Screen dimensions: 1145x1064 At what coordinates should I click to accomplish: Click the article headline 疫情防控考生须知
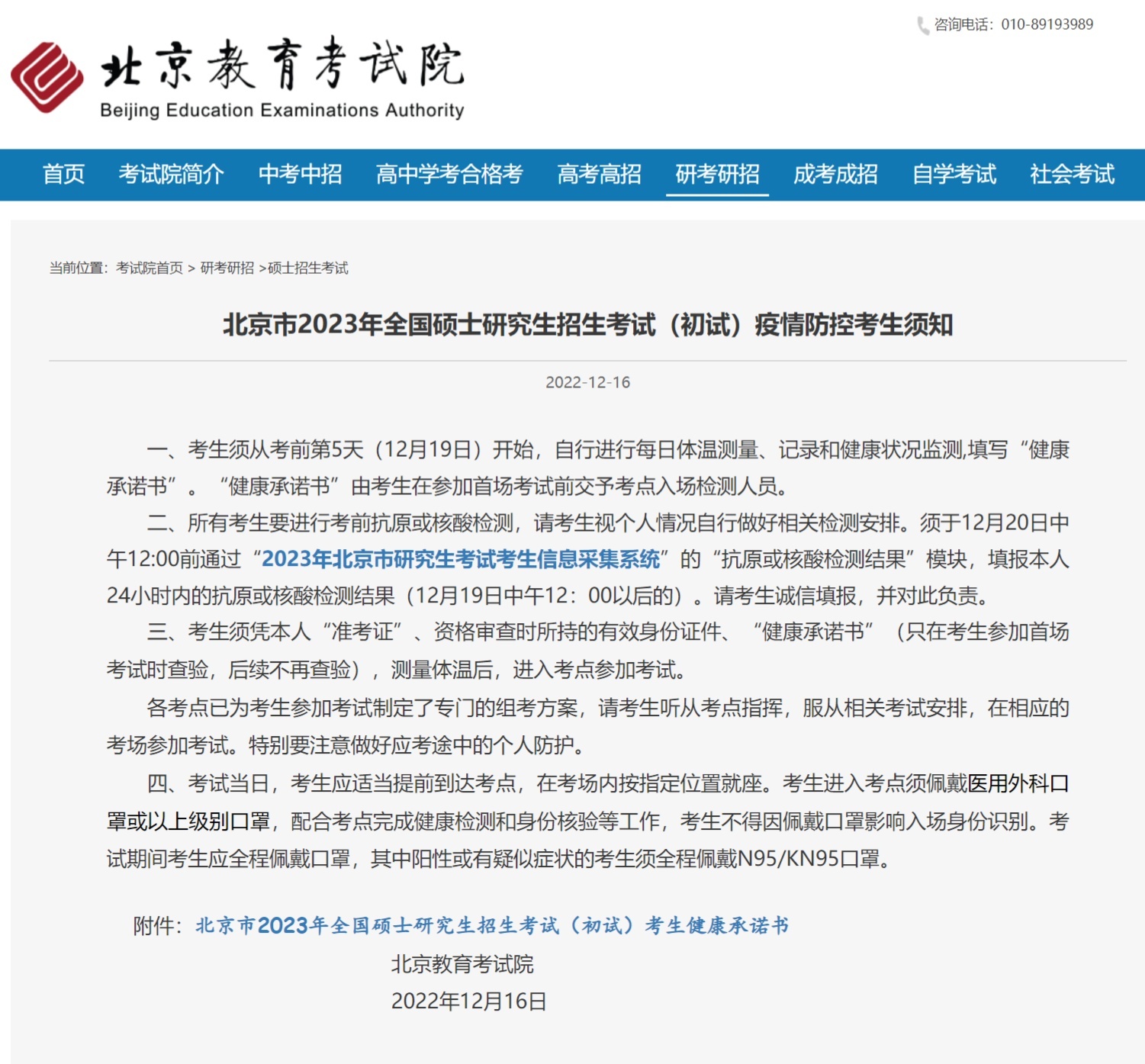point(587,325)
